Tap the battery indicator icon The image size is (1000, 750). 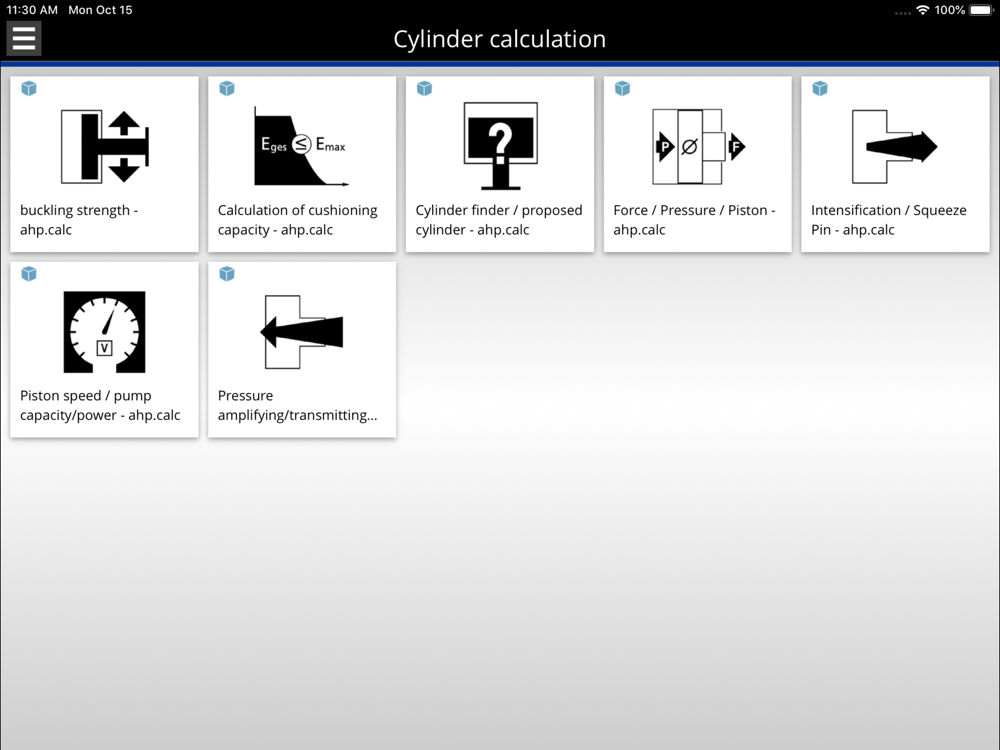[982, 10]
